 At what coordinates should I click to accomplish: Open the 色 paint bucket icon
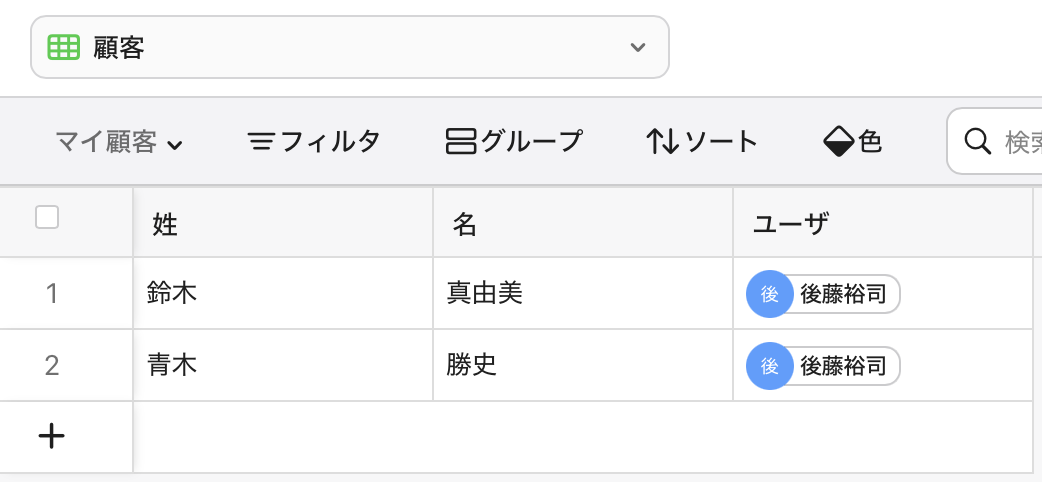839,142
